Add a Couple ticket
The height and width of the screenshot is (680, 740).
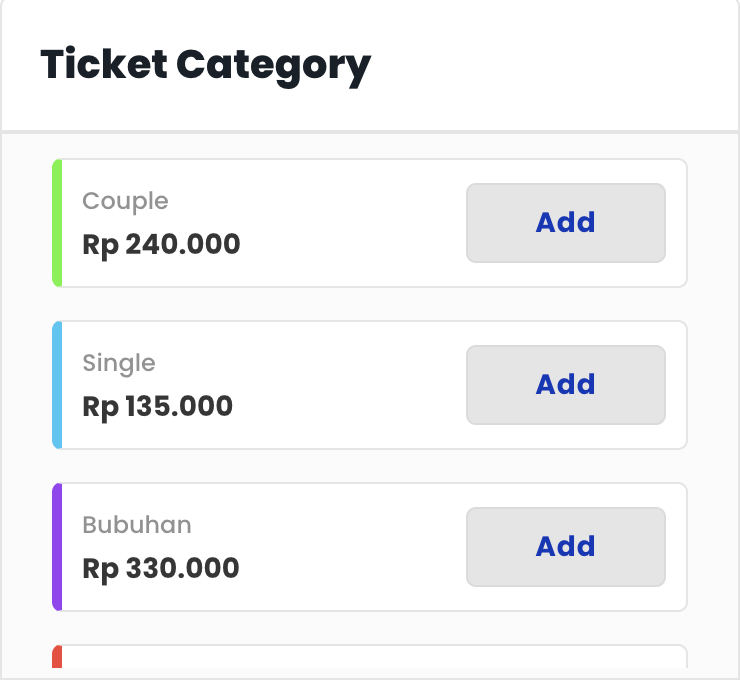pos(566,223)
